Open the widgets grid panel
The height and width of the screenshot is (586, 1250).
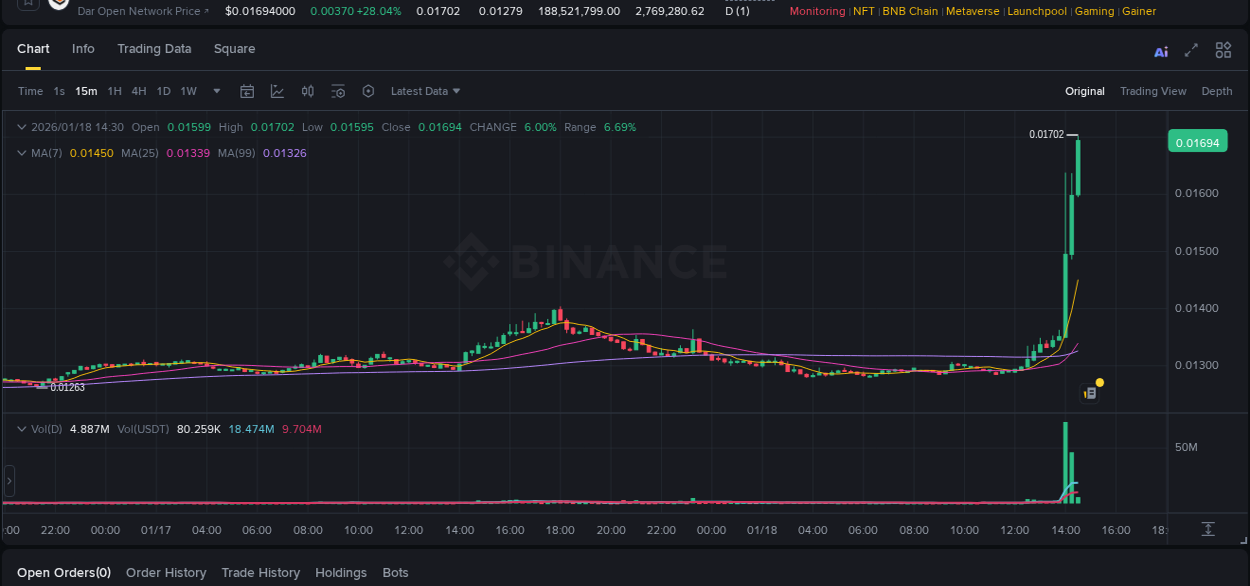click(x=1223, y=51)
